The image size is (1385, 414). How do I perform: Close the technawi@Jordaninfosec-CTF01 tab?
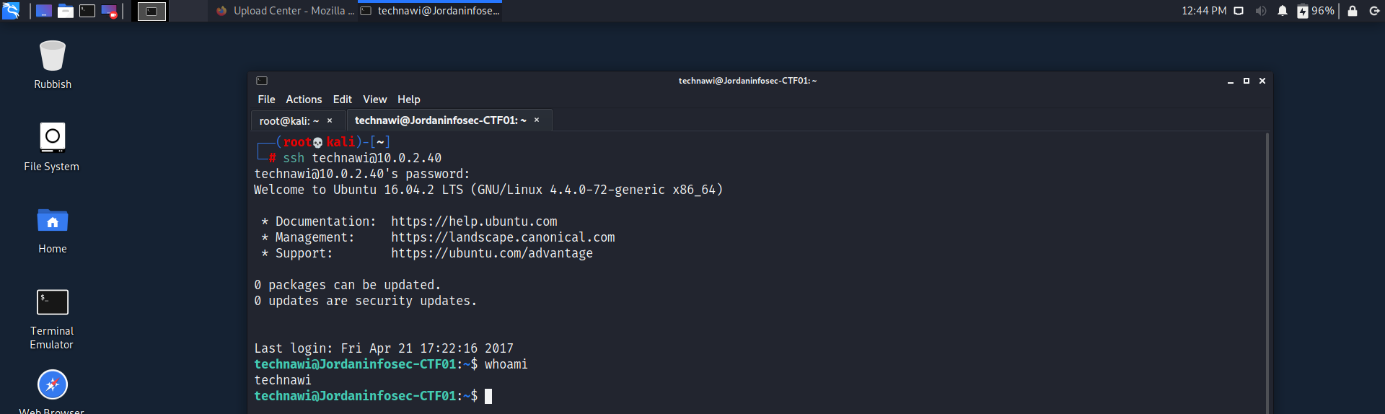click(537, 120)
